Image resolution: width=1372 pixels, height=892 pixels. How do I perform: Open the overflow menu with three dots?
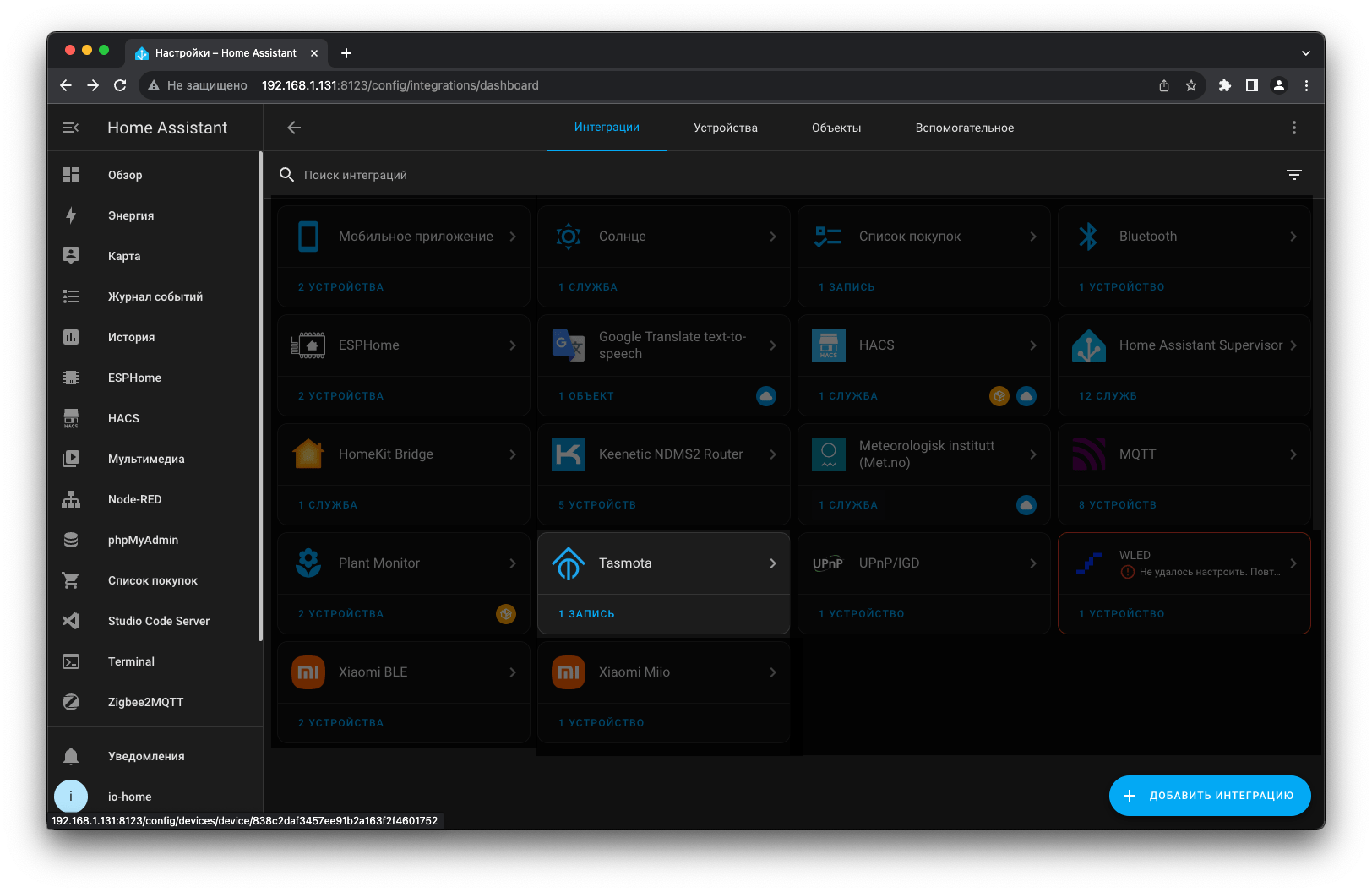point(1293,128)
